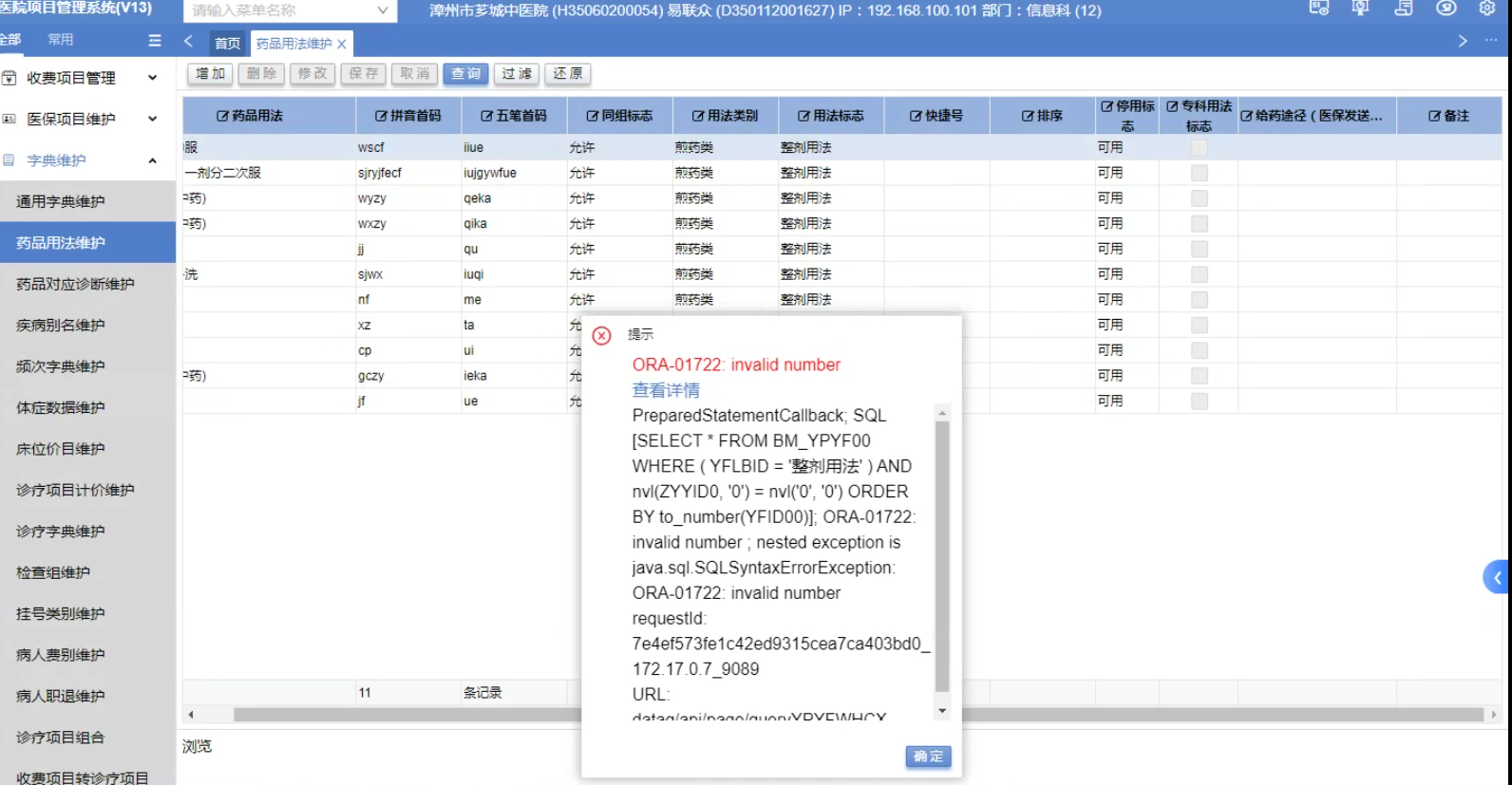Viewport: 1512px width, 785px height.
Task: Click the 增加 toolbar button
Action: 210,74
